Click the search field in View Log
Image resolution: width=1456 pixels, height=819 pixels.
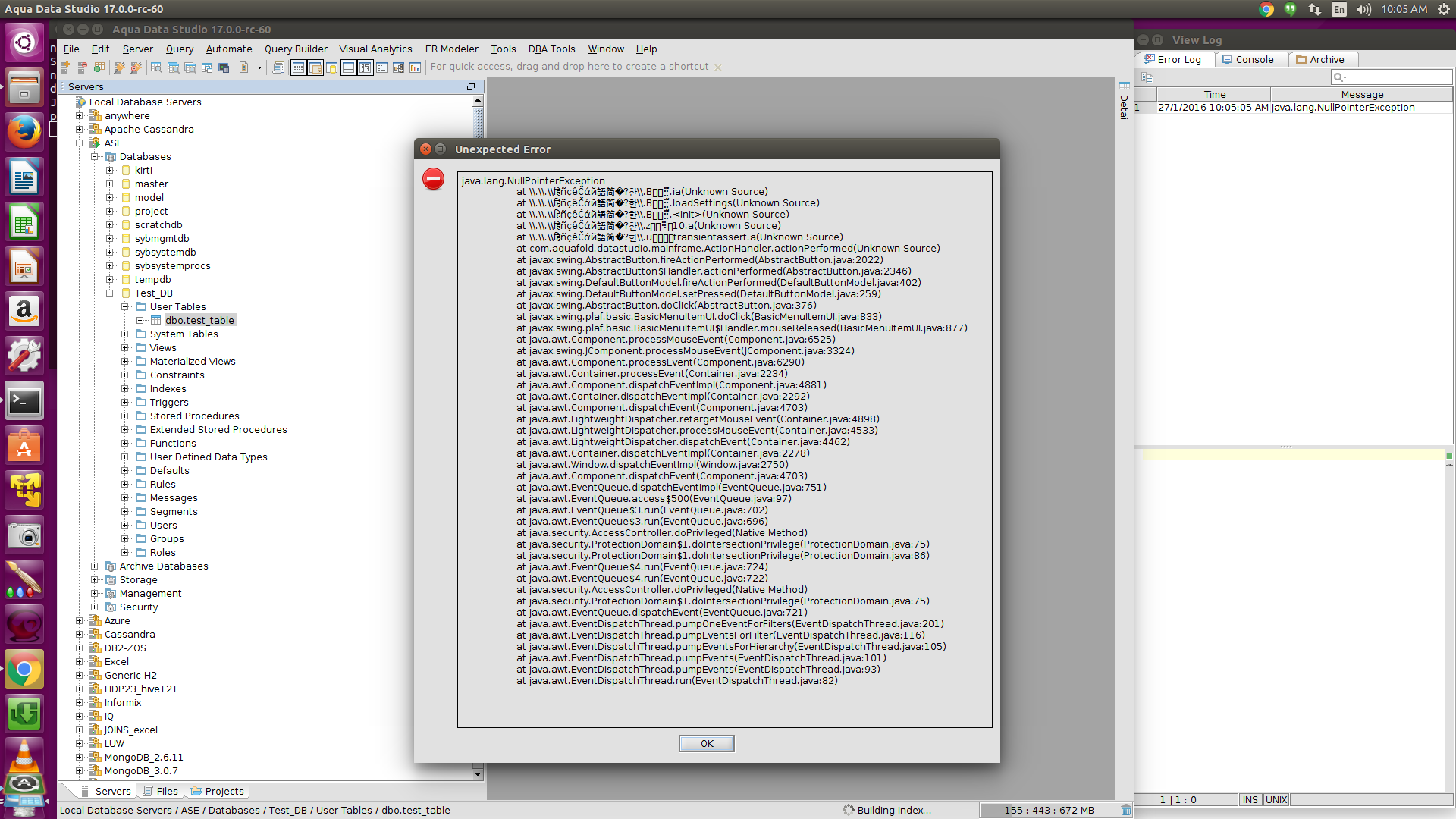pyautogui.click(x=1392, y=77)
